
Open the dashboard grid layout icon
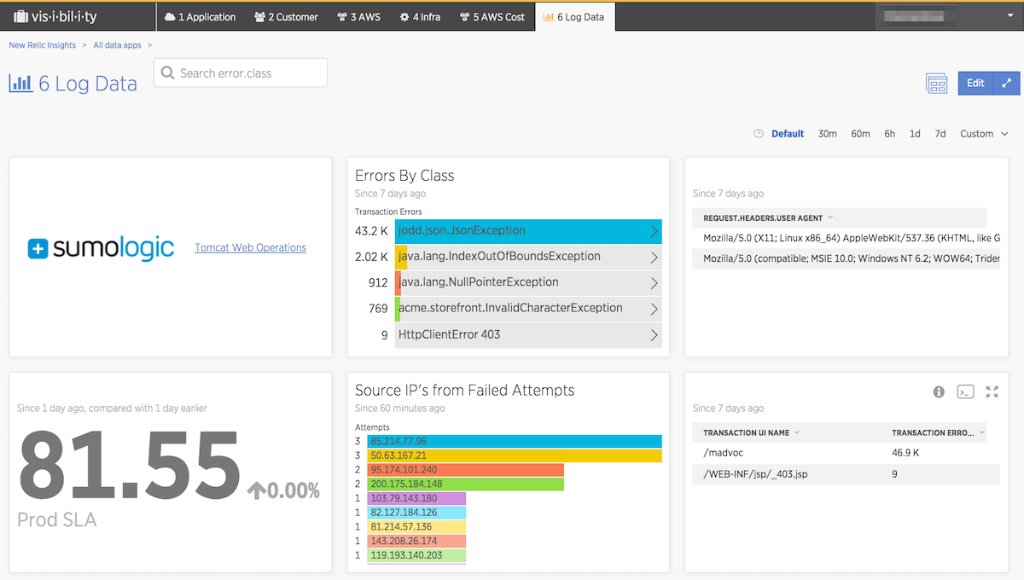tap(936, 84)
